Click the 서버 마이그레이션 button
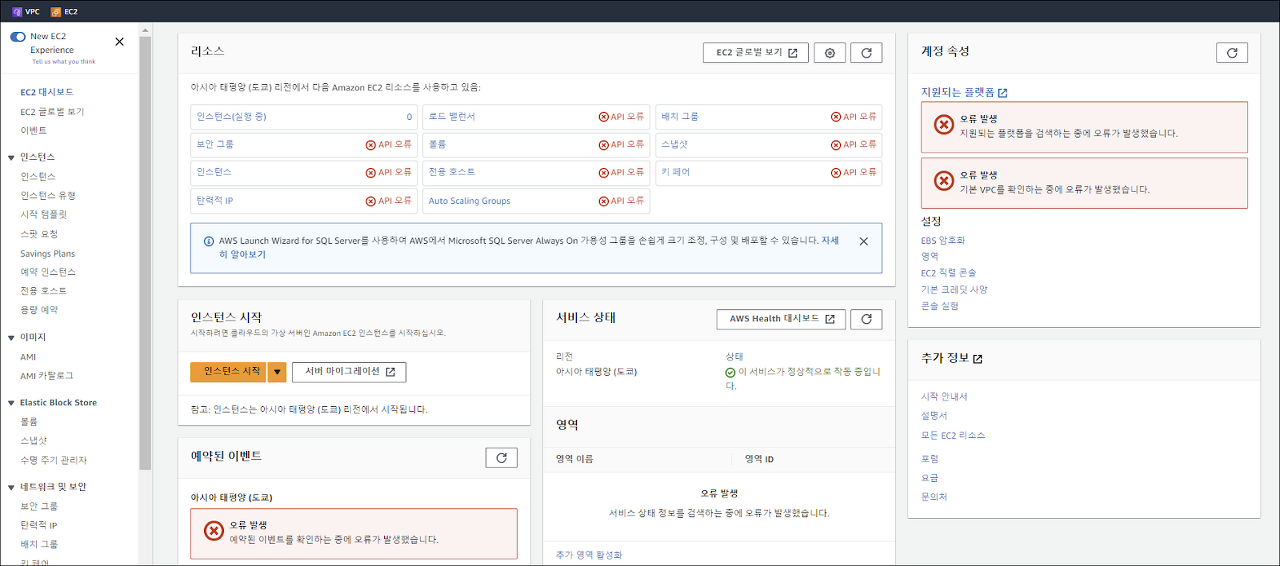The image size is (1280, 566). (x=349, y=371)
